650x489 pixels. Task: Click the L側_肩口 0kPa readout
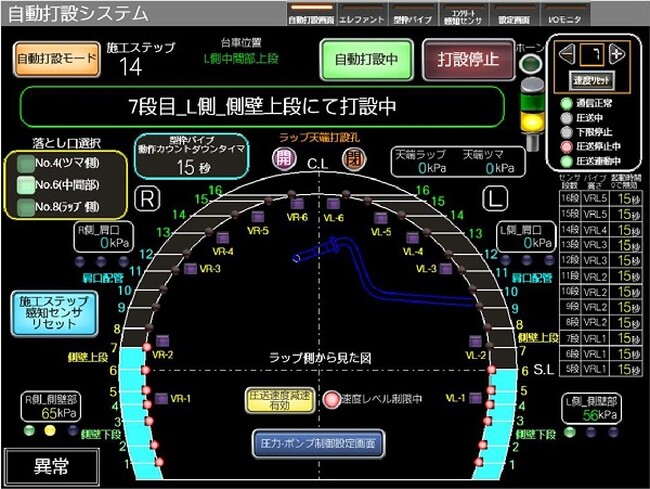click(526, 237)
